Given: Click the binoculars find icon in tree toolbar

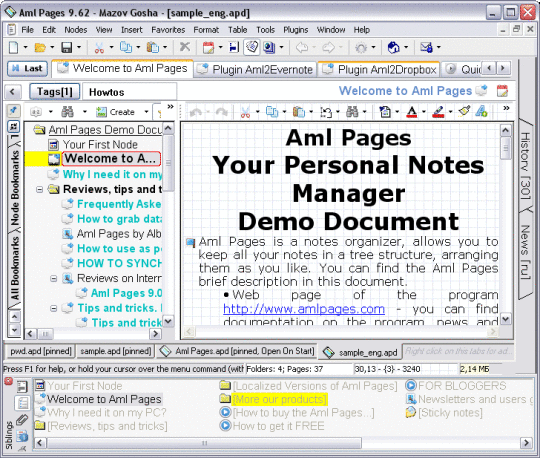Looking at the screenshot, I should (x=68, y=112).
